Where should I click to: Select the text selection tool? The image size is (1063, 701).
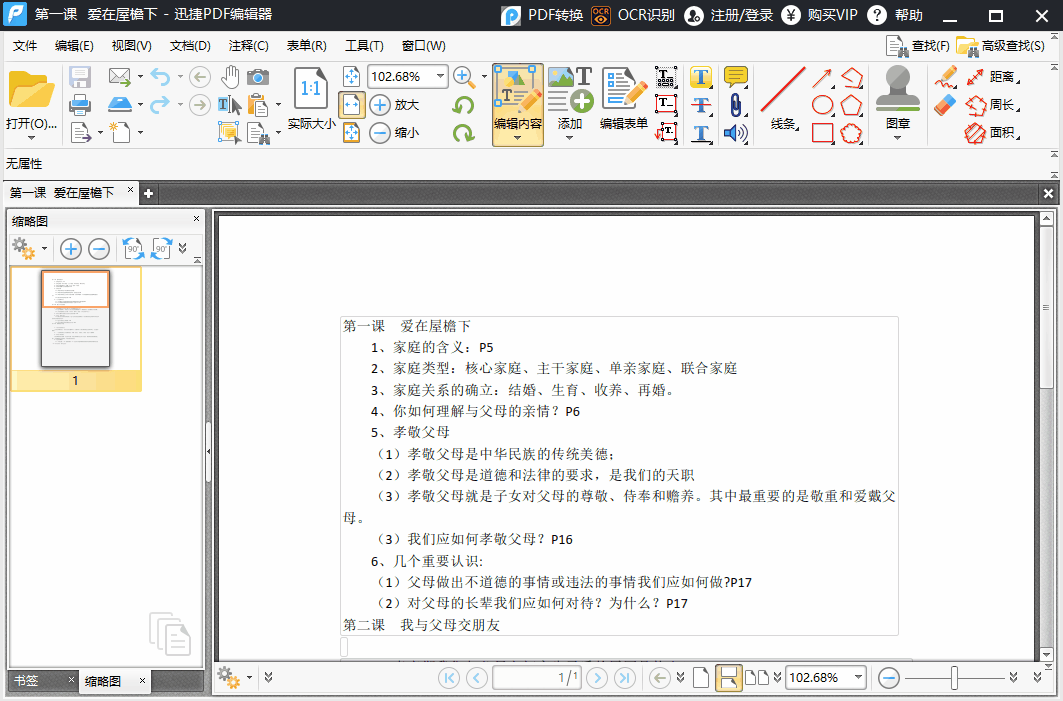tap(229, 104)
